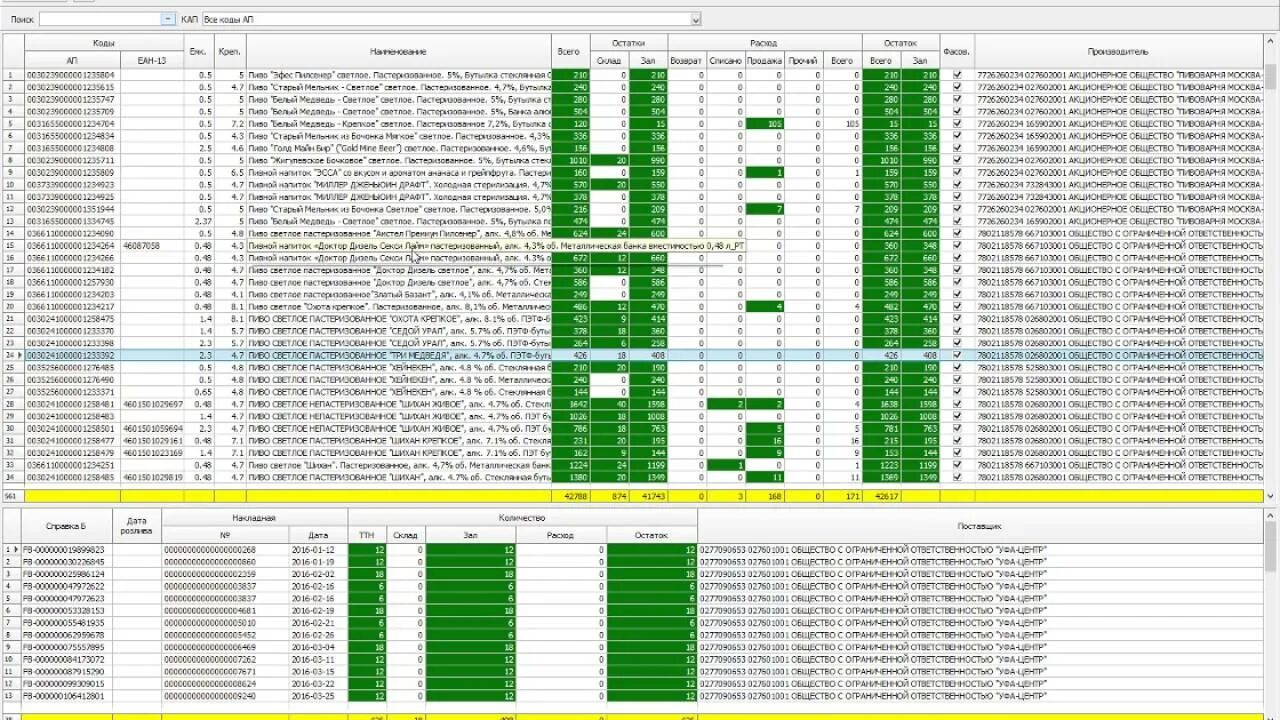Click totals row value 42788
The image size is (1280, 720).
pyautogui.click(x=571, y=496)
